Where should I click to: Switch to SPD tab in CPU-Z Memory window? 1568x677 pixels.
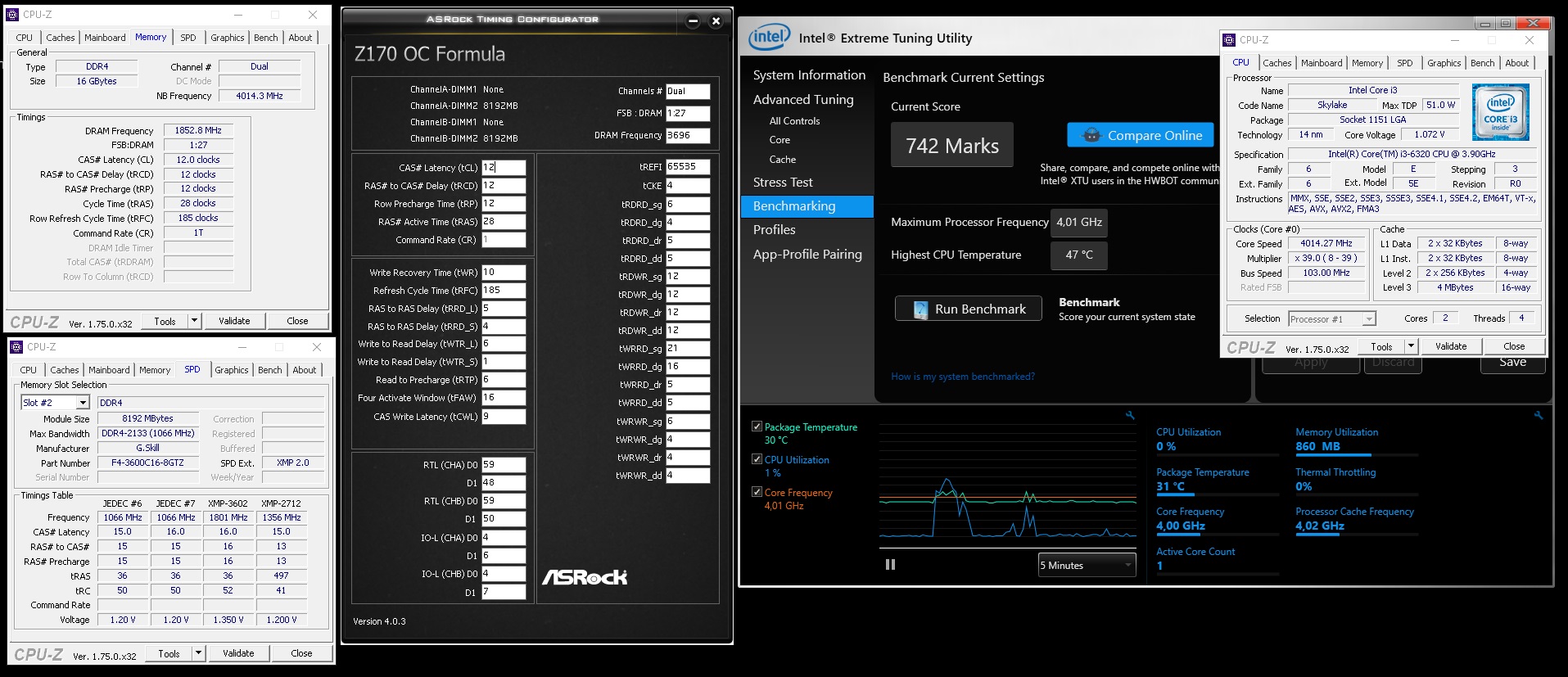click(x=188, y=38)
